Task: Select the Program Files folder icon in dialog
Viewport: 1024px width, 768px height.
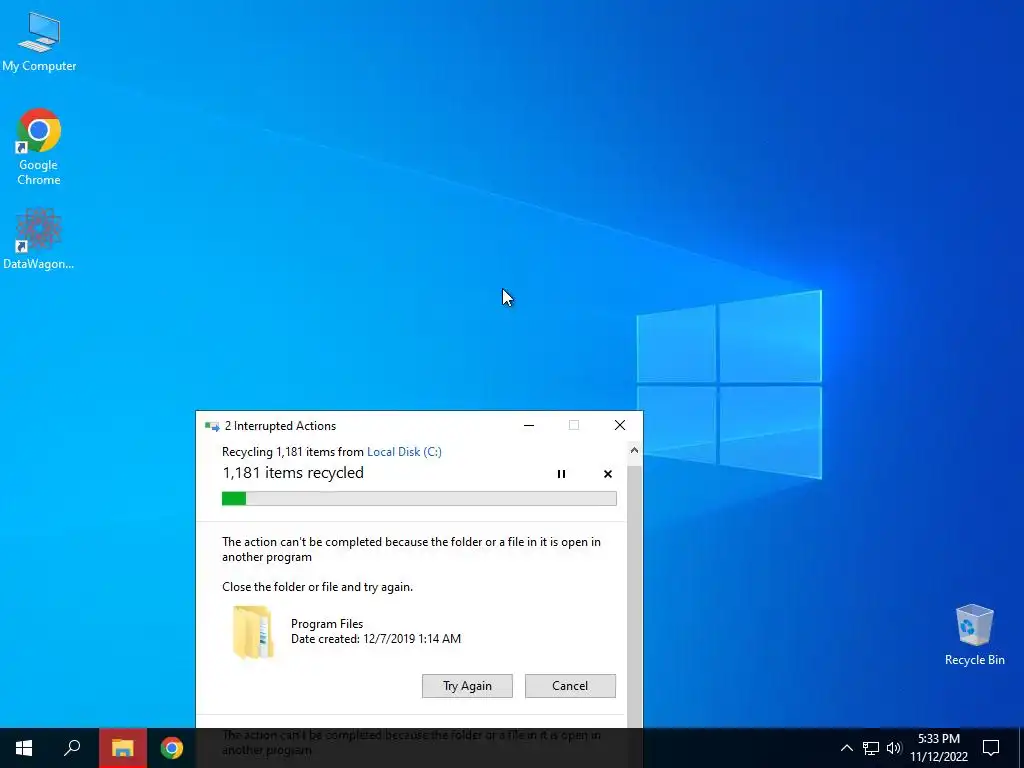Action: pyautogui.click(x=253, y=632)
